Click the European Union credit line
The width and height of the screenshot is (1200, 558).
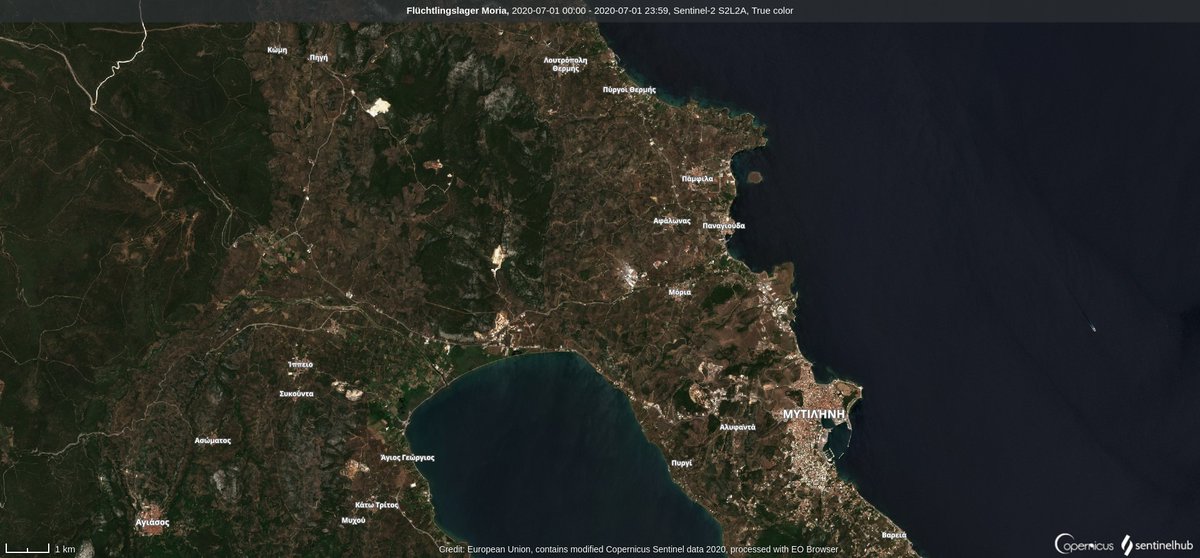pyautogui.click(x=638, y=549)
